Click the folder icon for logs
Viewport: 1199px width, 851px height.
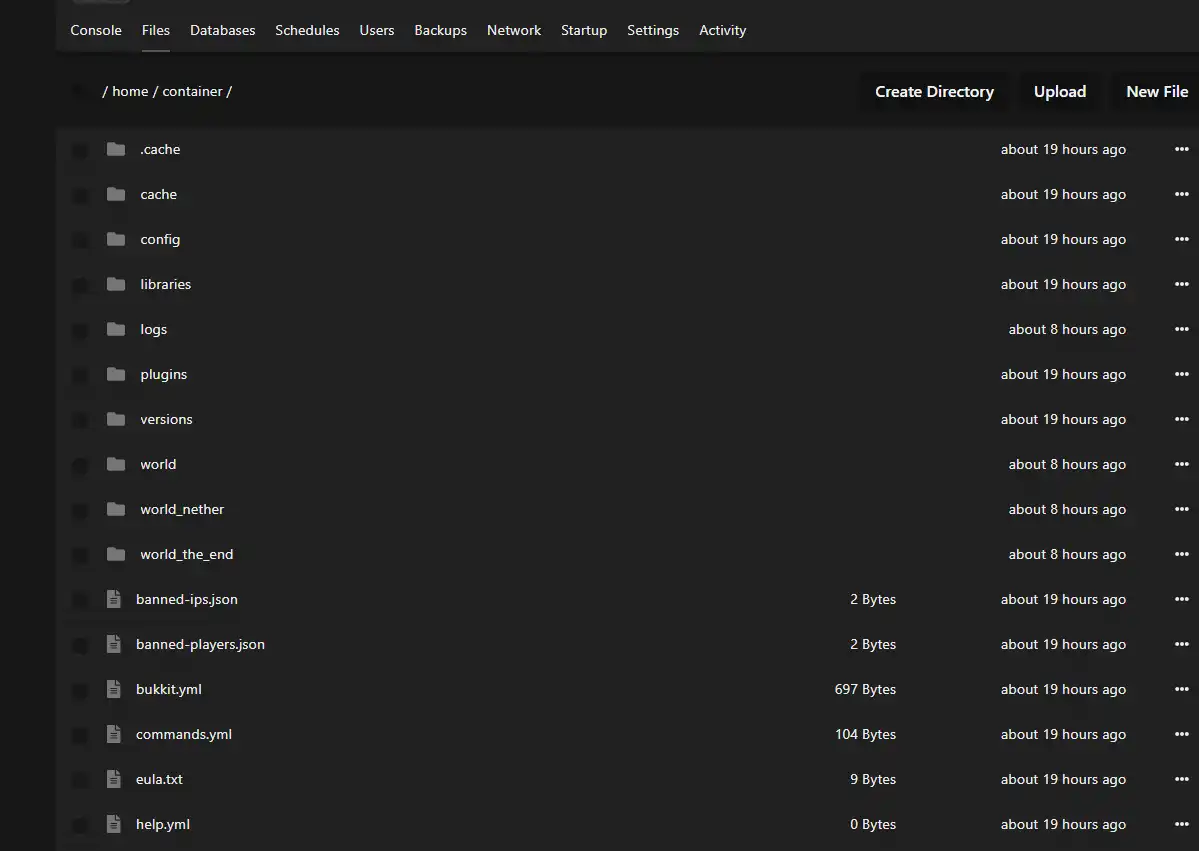coord(116,329)
